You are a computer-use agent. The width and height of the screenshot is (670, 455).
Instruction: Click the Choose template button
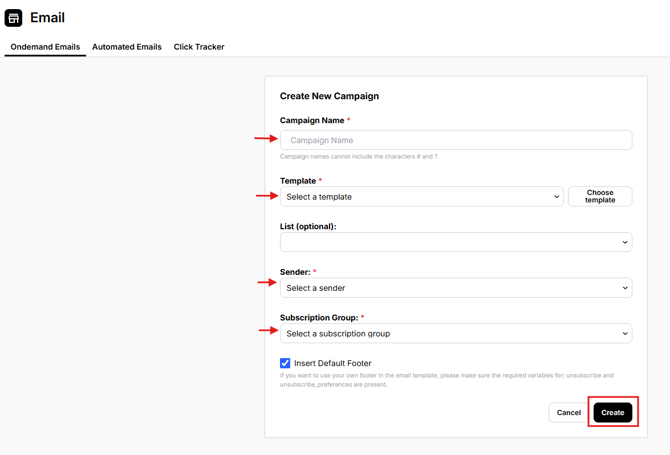600,197
